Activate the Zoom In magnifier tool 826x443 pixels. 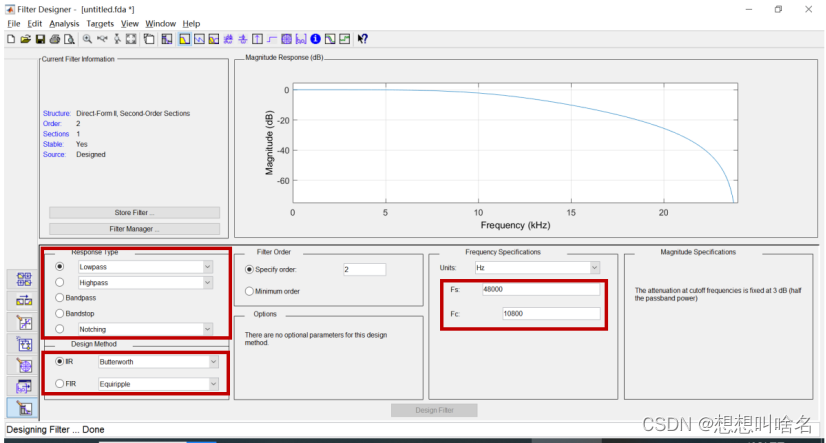pos(87,39)
